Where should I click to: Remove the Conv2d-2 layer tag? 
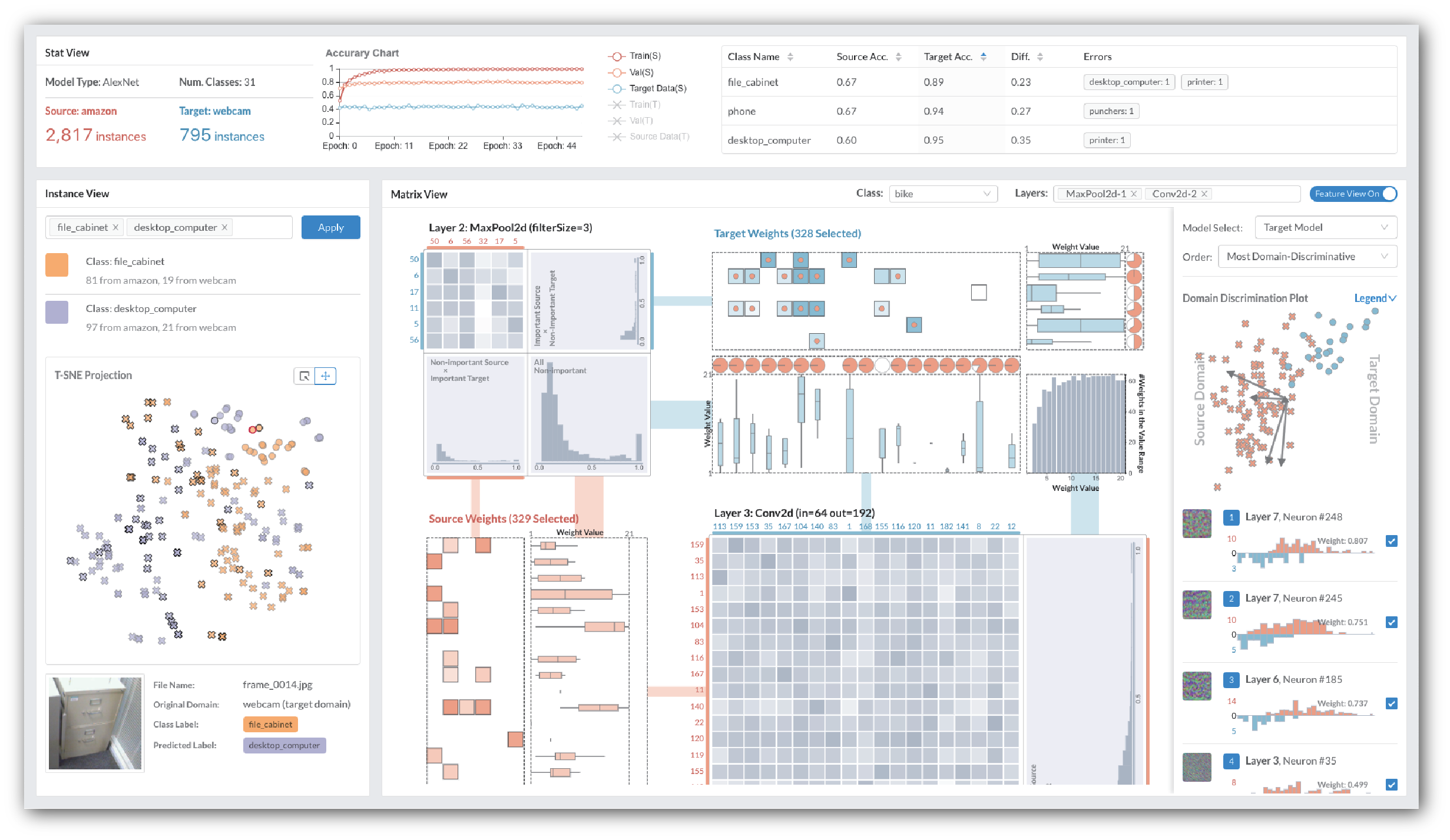point(1204,194)
